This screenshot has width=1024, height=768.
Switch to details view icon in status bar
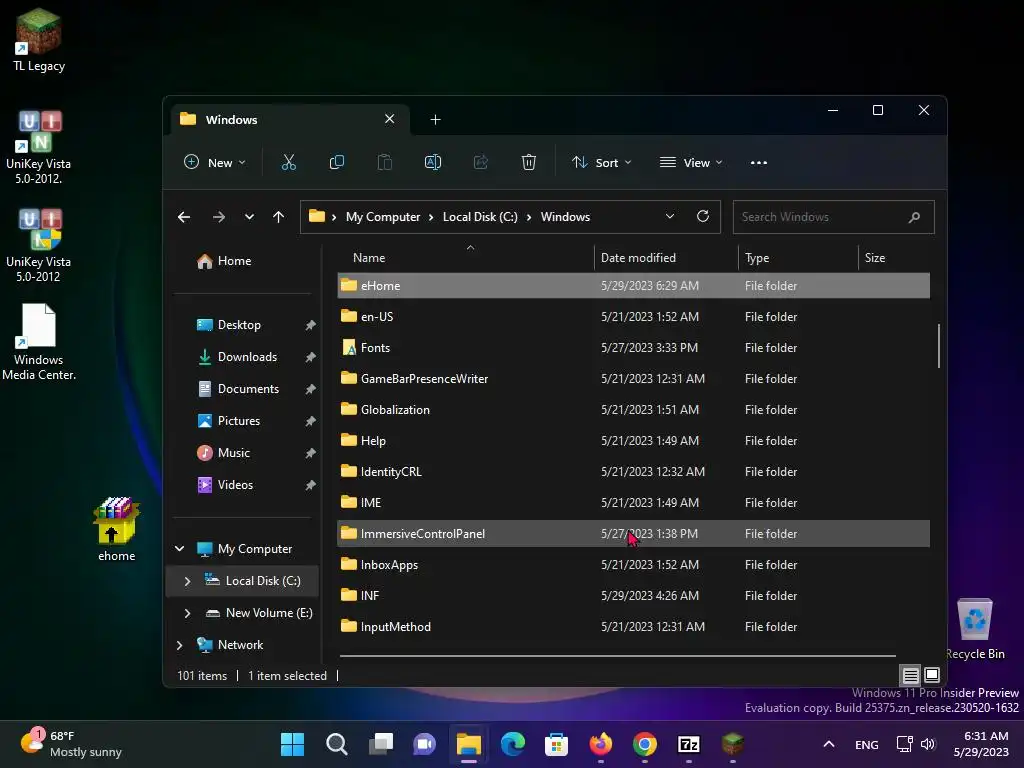tap(910, 675)
